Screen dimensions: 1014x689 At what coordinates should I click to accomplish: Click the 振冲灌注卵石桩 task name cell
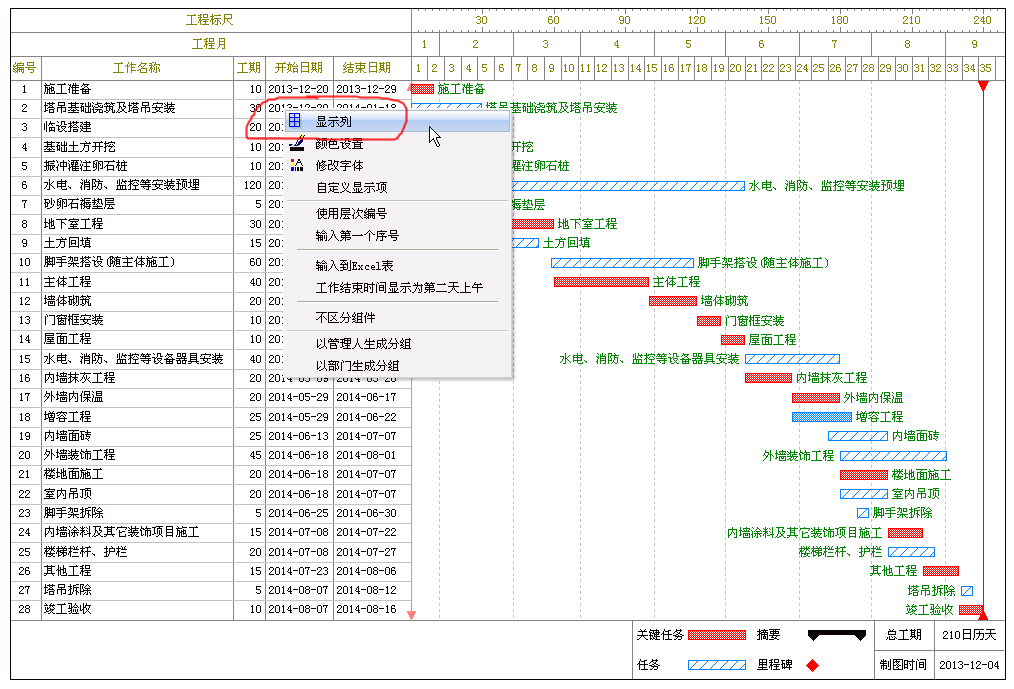pyautogui.click(x=137, y=166)
